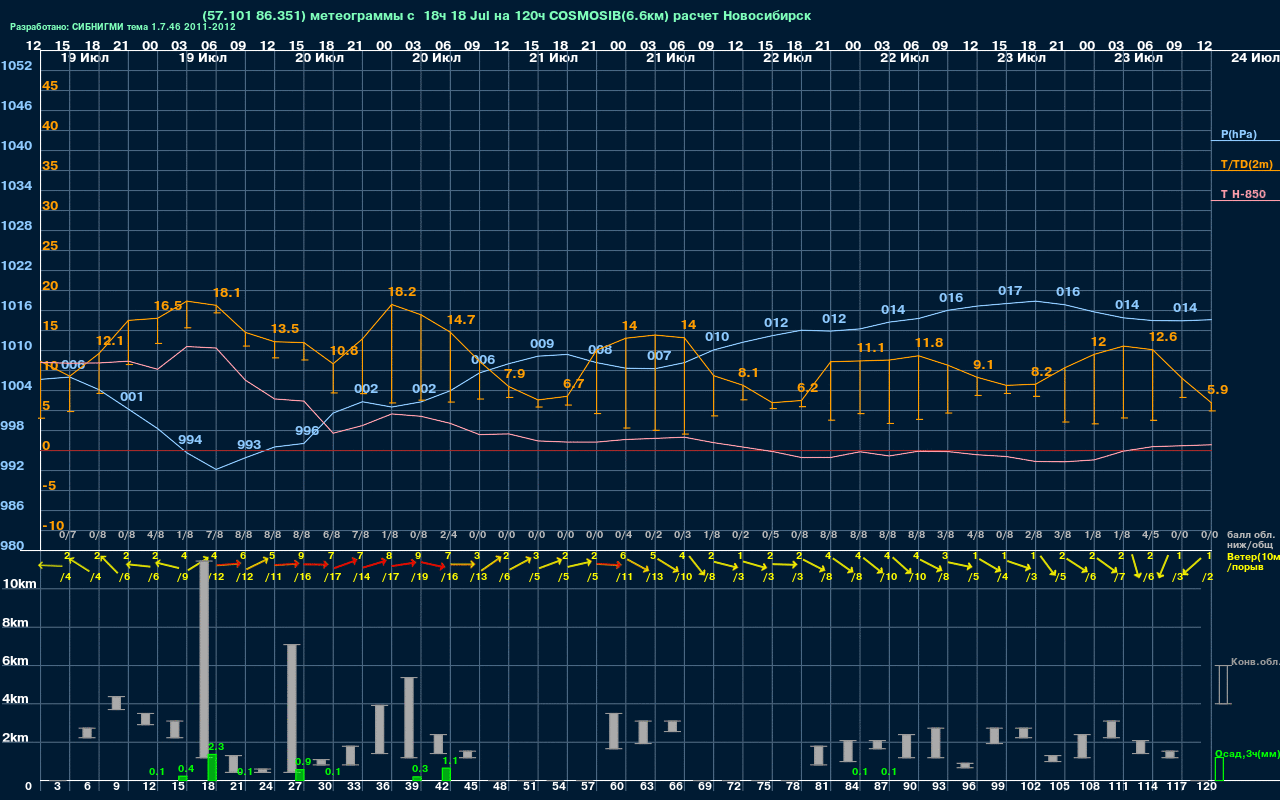Image resolution: width=1280 pixels, height=800 pixels.
Task: Click temperature value 14.7
Action: point(461,320)
